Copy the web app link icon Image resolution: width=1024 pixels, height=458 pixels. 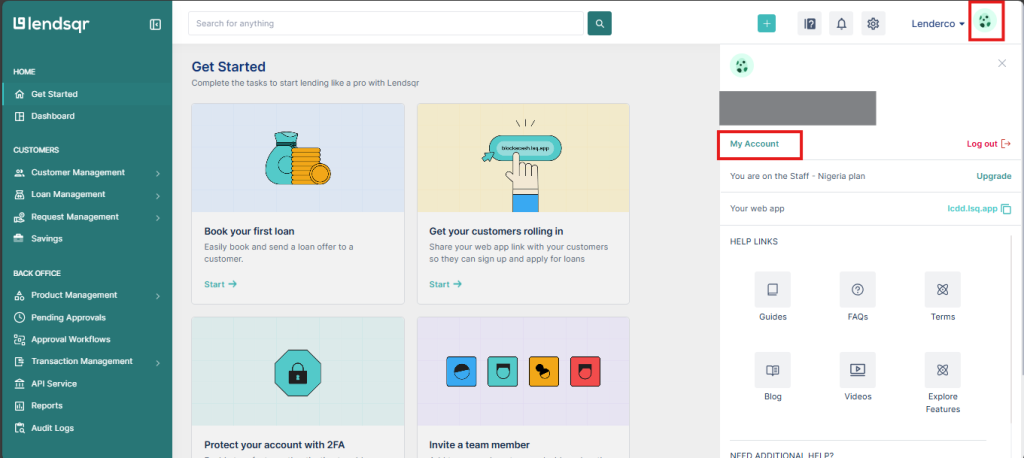click(x=1006, y=209)
